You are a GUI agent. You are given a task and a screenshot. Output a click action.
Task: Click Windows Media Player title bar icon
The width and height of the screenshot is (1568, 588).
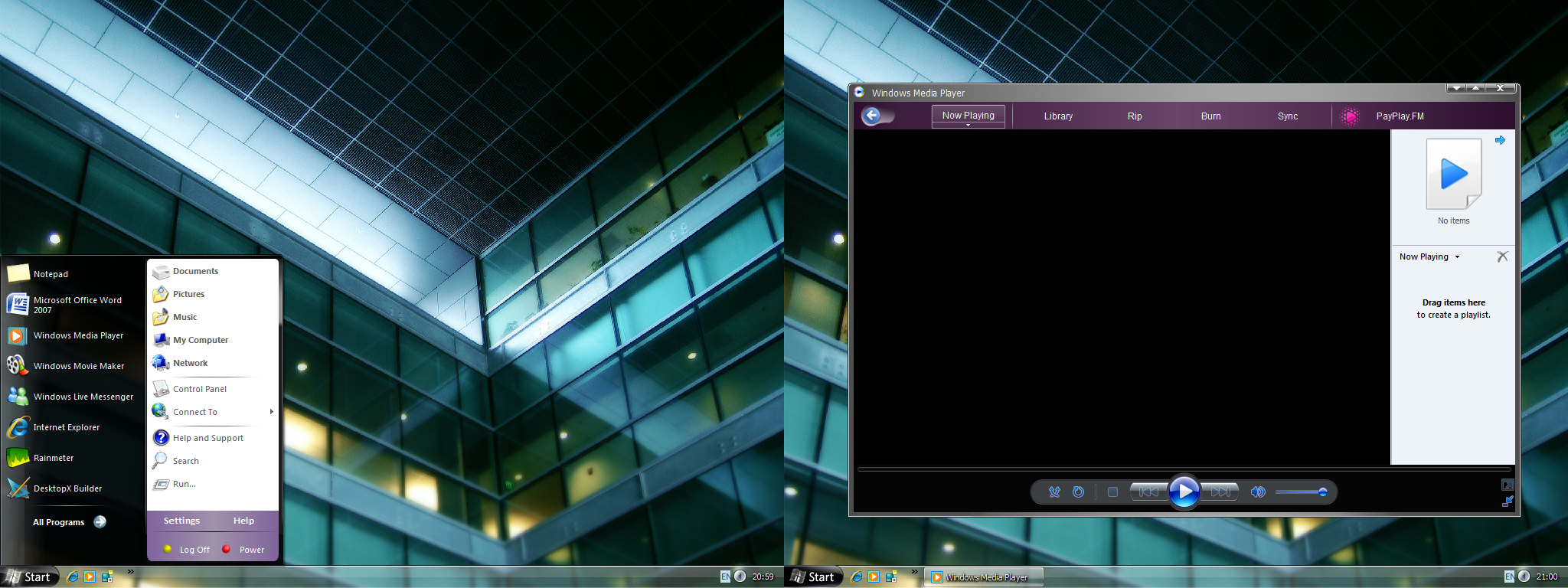(859, 92)
